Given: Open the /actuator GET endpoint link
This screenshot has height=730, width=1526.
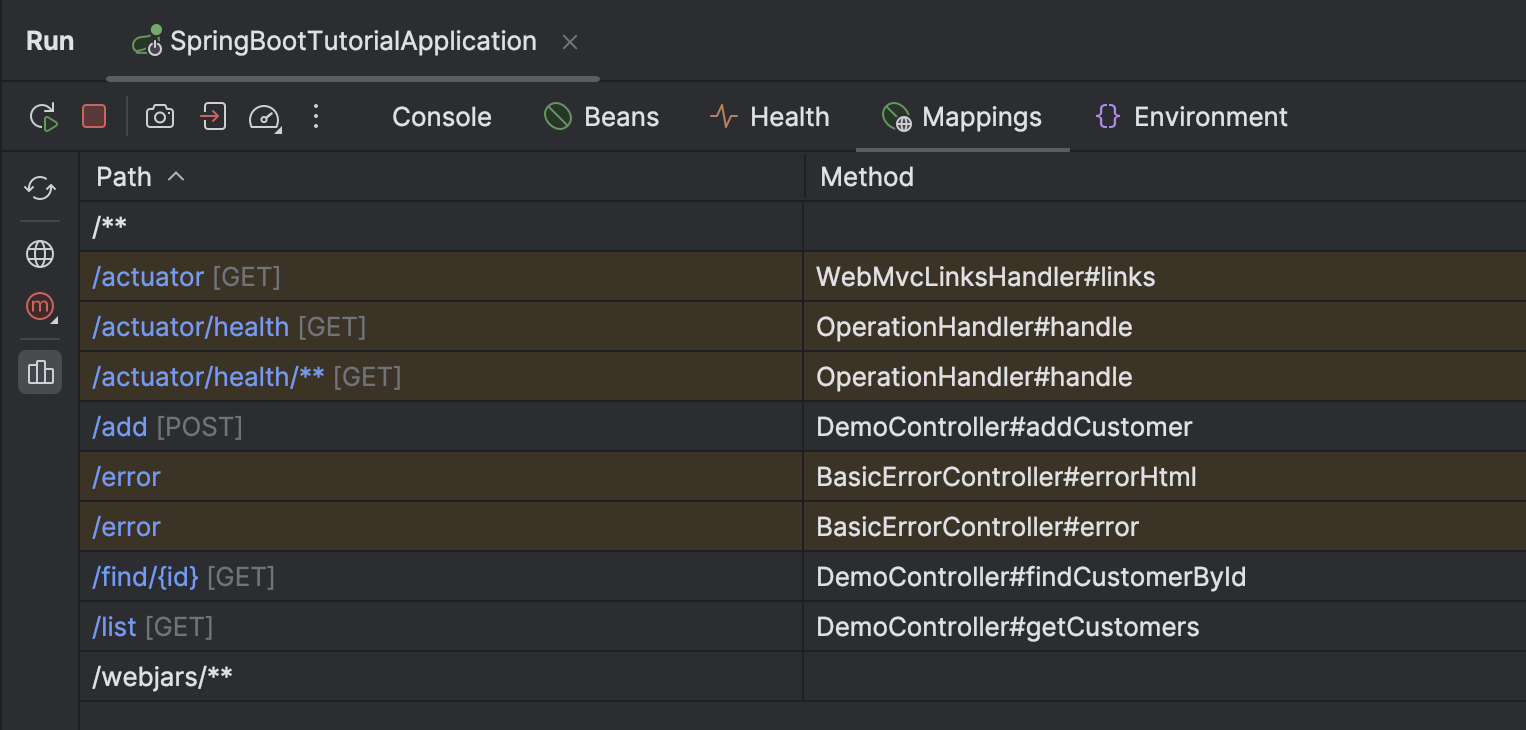Looking at the screenshot, I should pos(148,276).
